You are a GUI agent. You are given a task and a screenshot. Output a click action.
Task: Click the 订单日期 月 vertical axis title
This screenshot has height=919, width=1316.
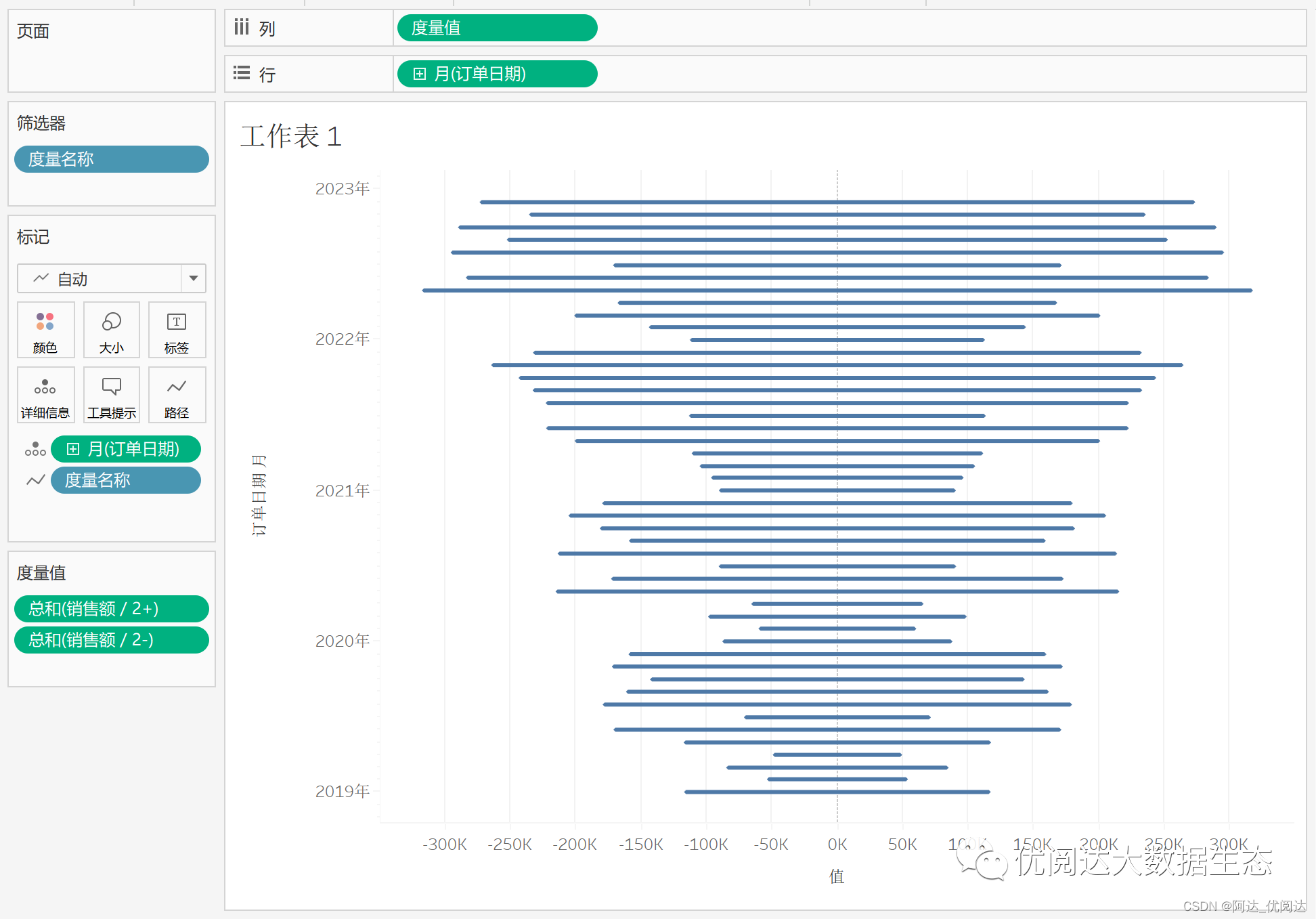pyautogui.click(x=259, y=496)
